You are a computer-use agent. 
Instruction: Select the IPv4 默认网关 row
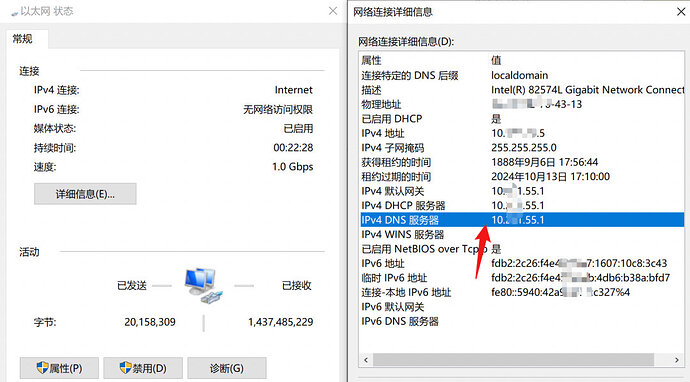pyautogui.click(x=522, y=191)
